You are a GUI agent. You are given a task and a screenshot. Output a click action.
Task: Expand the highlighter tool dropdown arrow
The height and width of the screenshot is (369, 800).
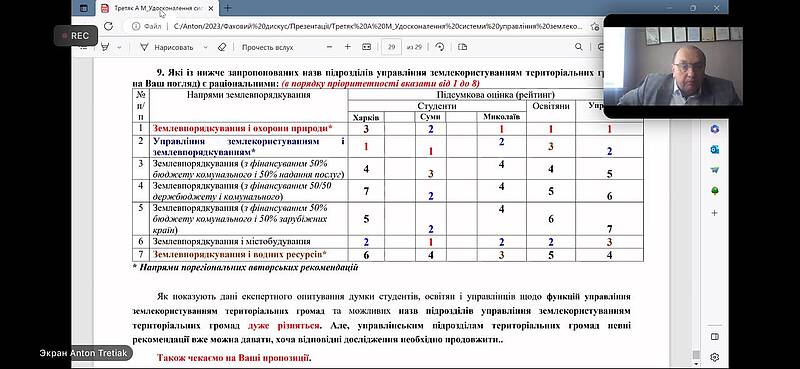tap(119, 47)
